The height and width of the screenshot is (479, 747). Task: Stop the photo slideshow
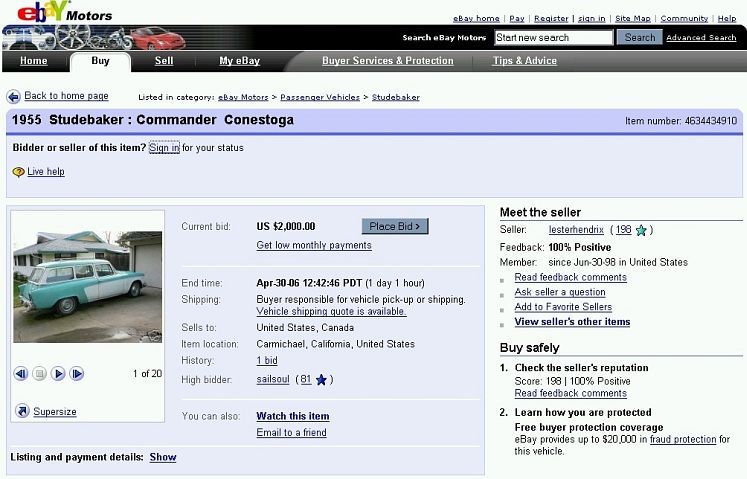[x=40, y=374]
